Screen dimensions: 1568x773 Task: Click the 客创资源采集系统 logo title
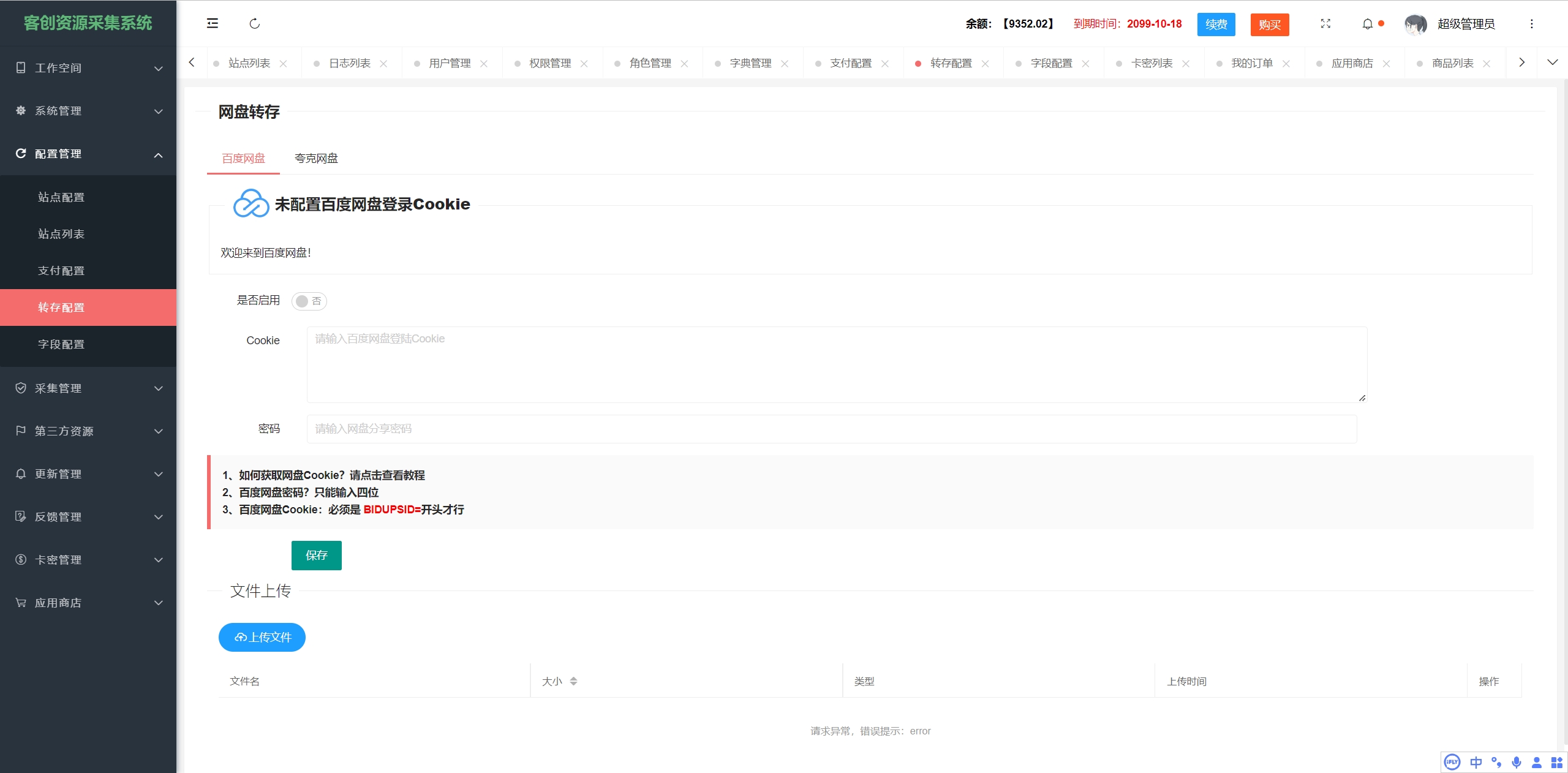(x=88, y=23)
